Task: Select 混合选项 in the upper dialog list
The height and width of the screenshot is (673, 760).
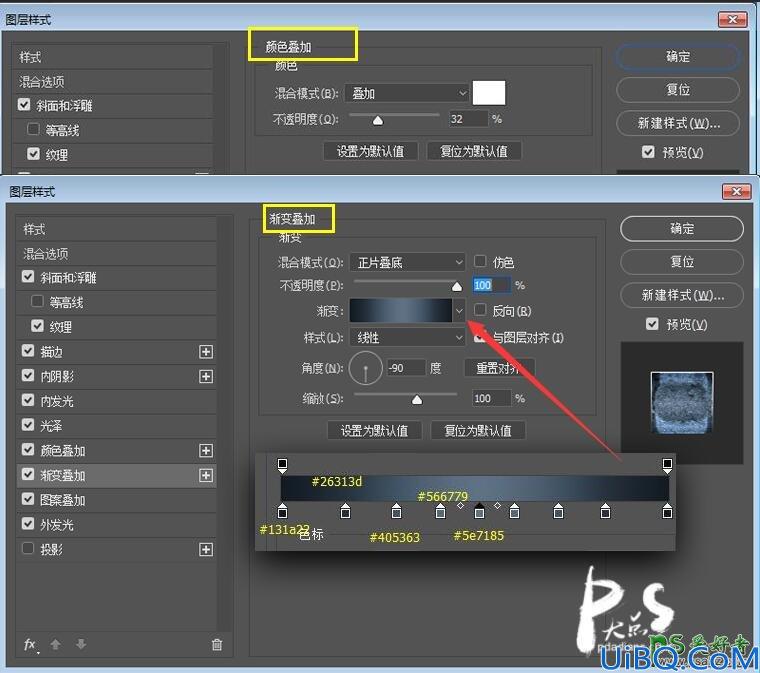Action: pyautogui.click(x=112, y=81)
